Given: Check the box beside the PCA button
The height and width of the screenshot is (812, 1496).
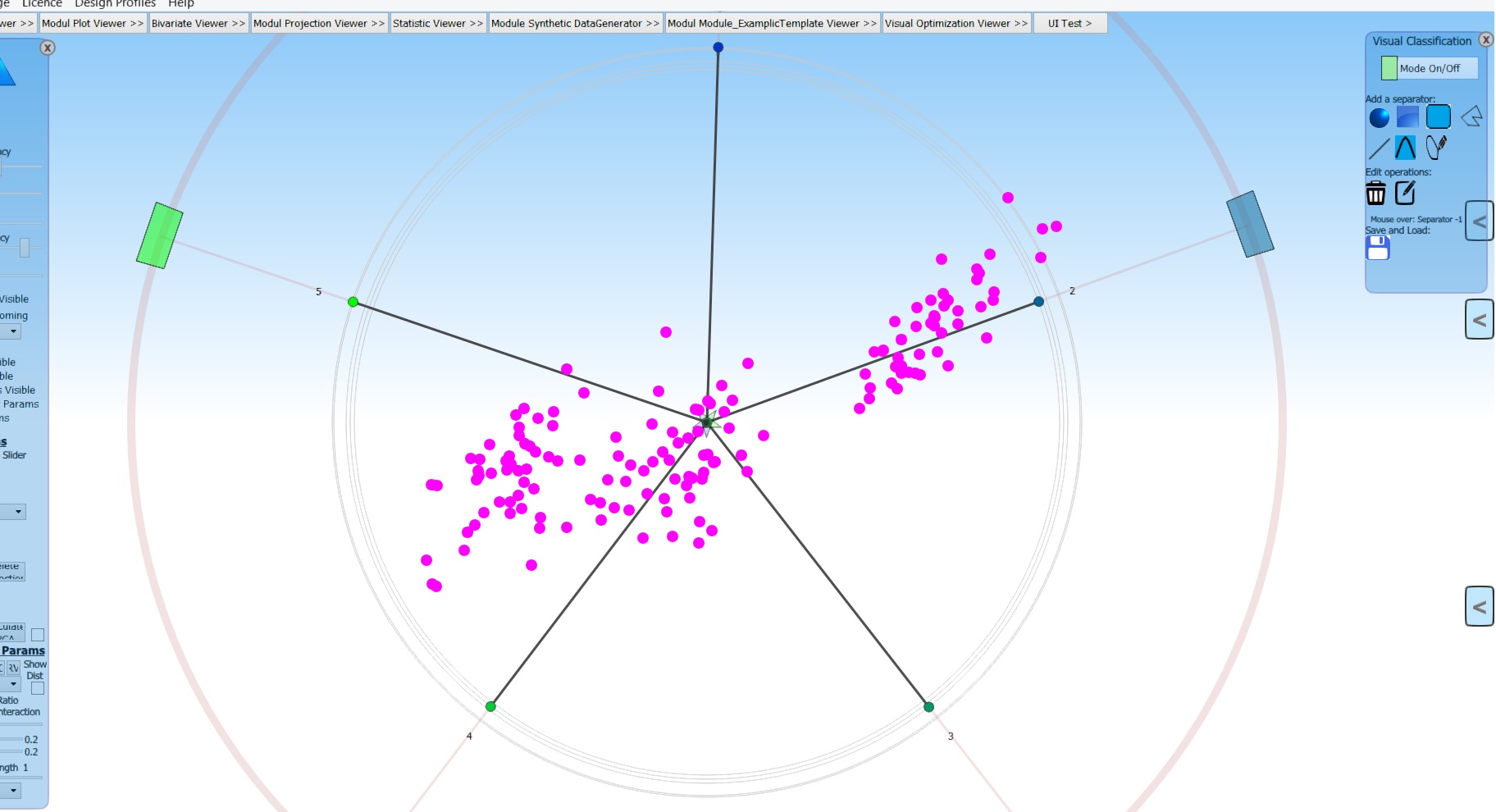Looking at the screenshot, I should pos(37,634).
